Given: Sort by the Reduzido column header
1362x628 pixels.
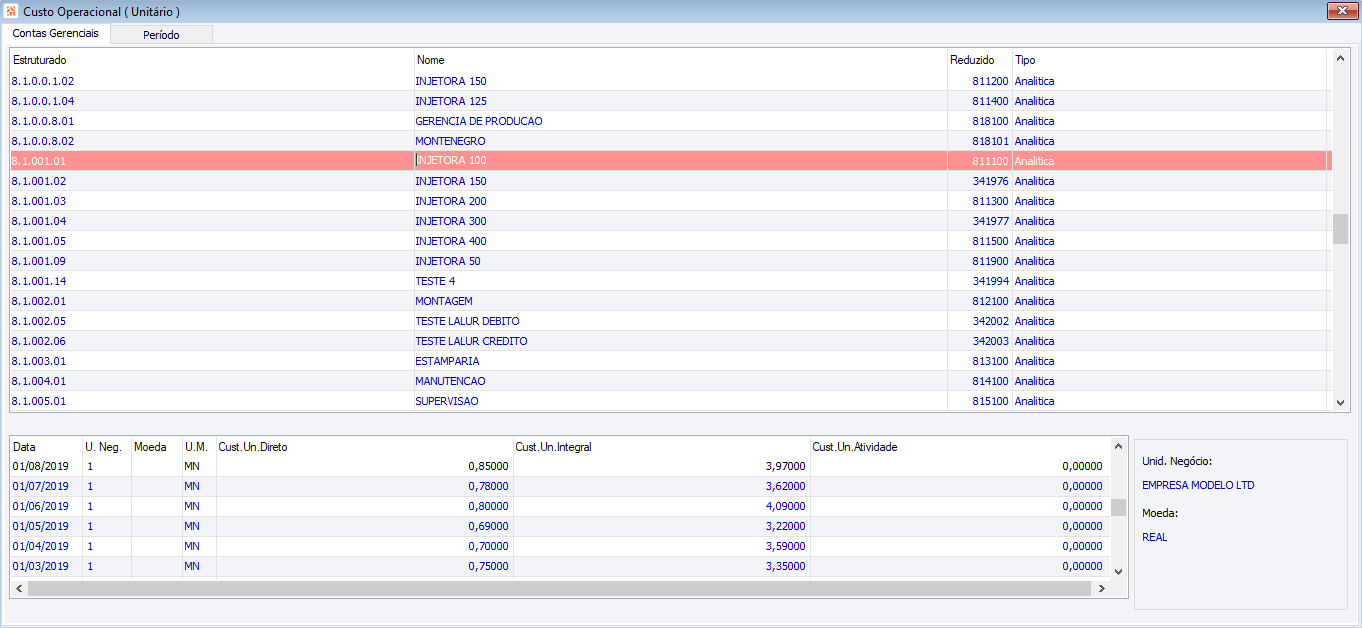Looking at the screenshot, I should [x=979, y=60].
